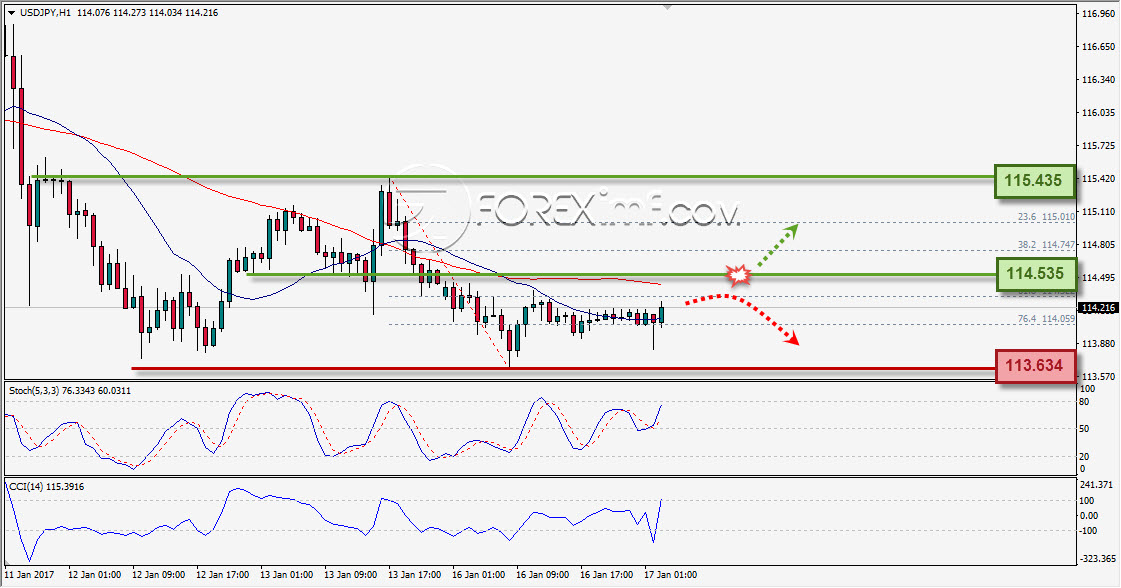Image resolution: width=1121 pixels, height=588 pixels.
Task: Click the Stochastic scale value 80
Action: click(1085, 402)
